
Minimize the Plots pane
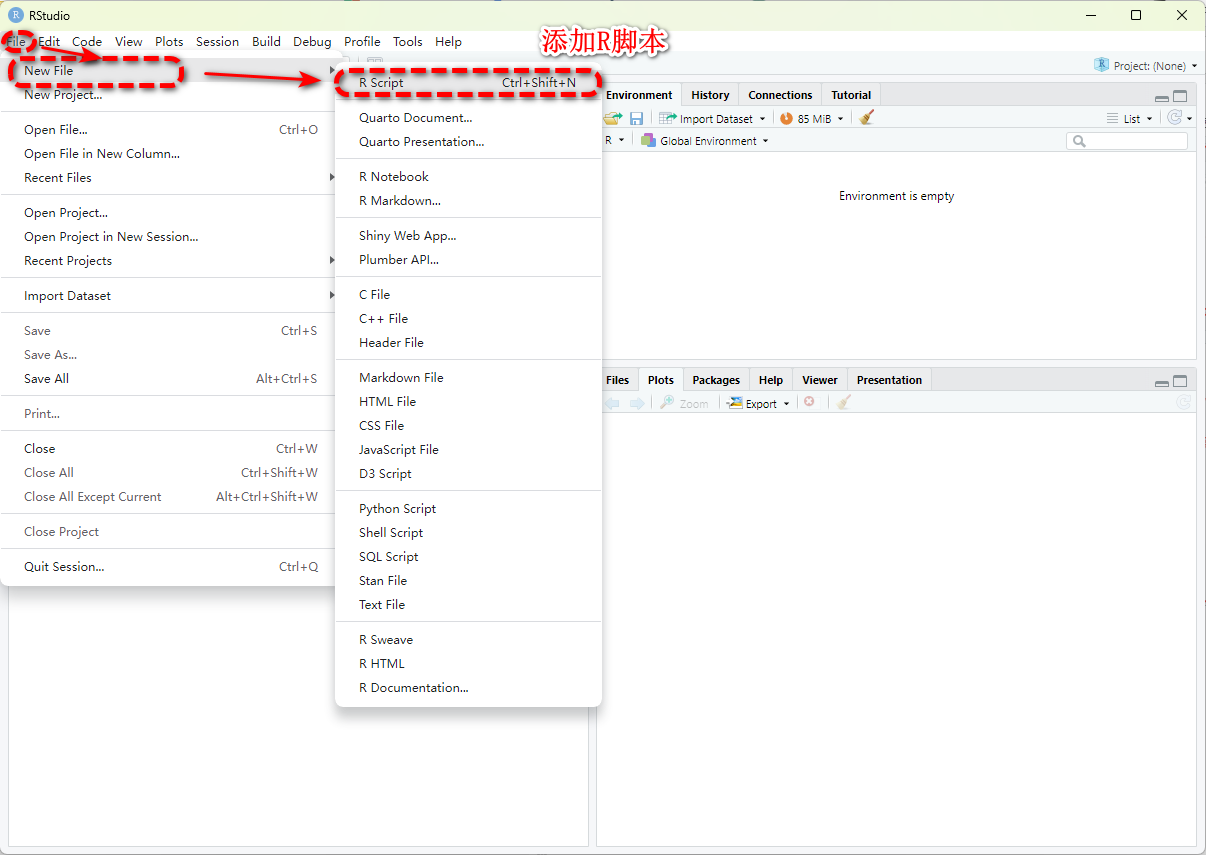[x=1161, y=383]
